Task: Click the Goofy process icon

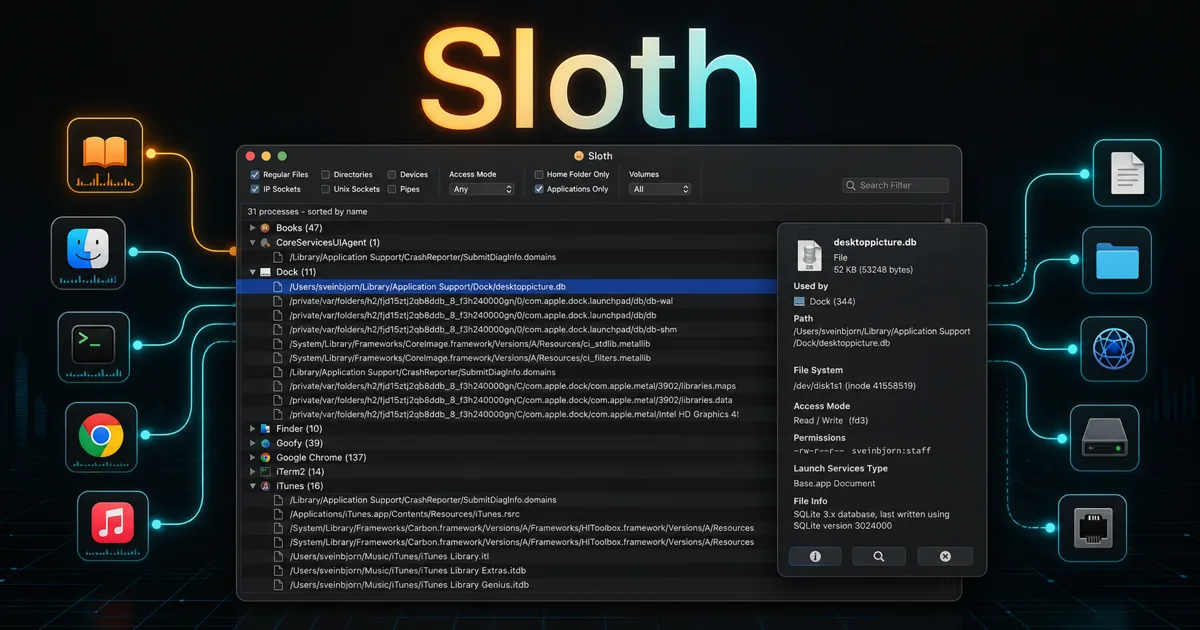Action: (265, 443)
